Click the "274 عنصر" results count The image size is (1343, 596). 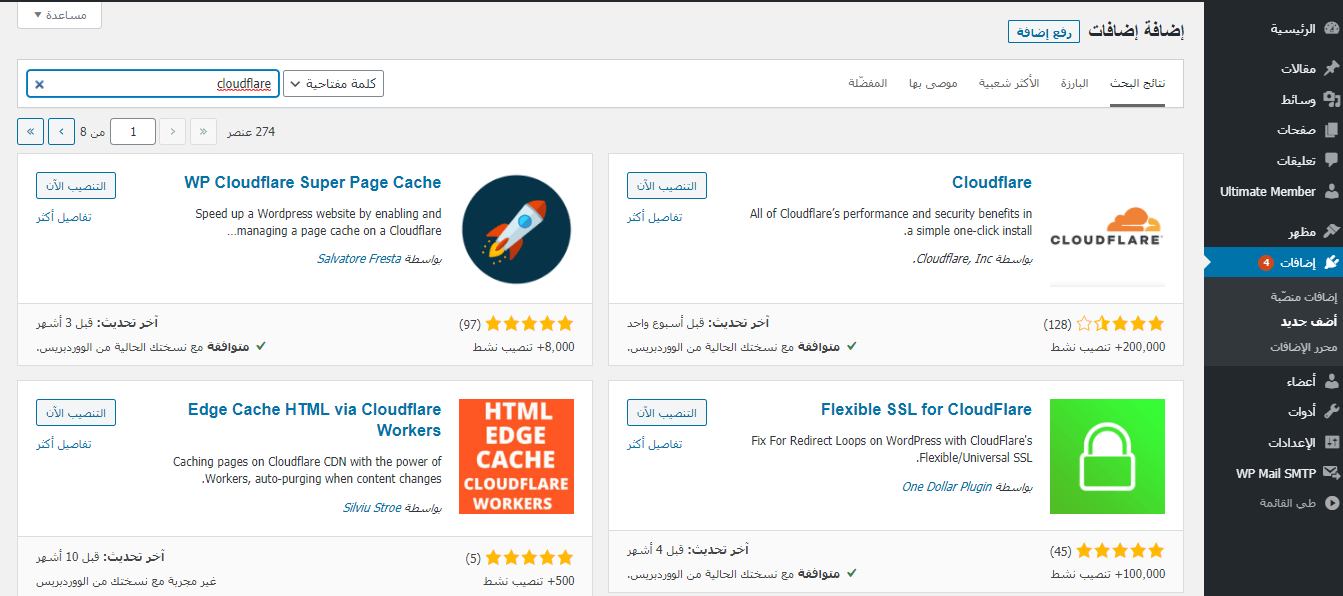point(251,131)
